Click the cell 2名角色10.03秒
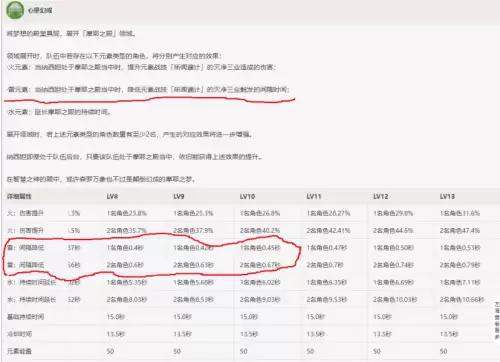This screenshot has width=500, height=362. (395, 300)
